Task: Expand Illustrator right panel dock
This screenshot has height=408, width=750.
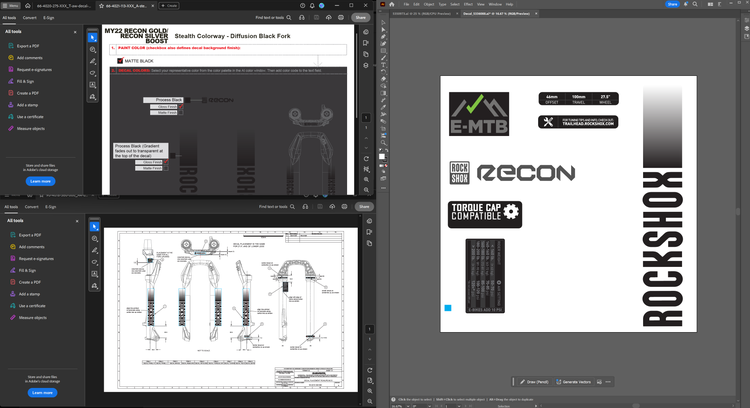Action: click(x=747, y=13)
